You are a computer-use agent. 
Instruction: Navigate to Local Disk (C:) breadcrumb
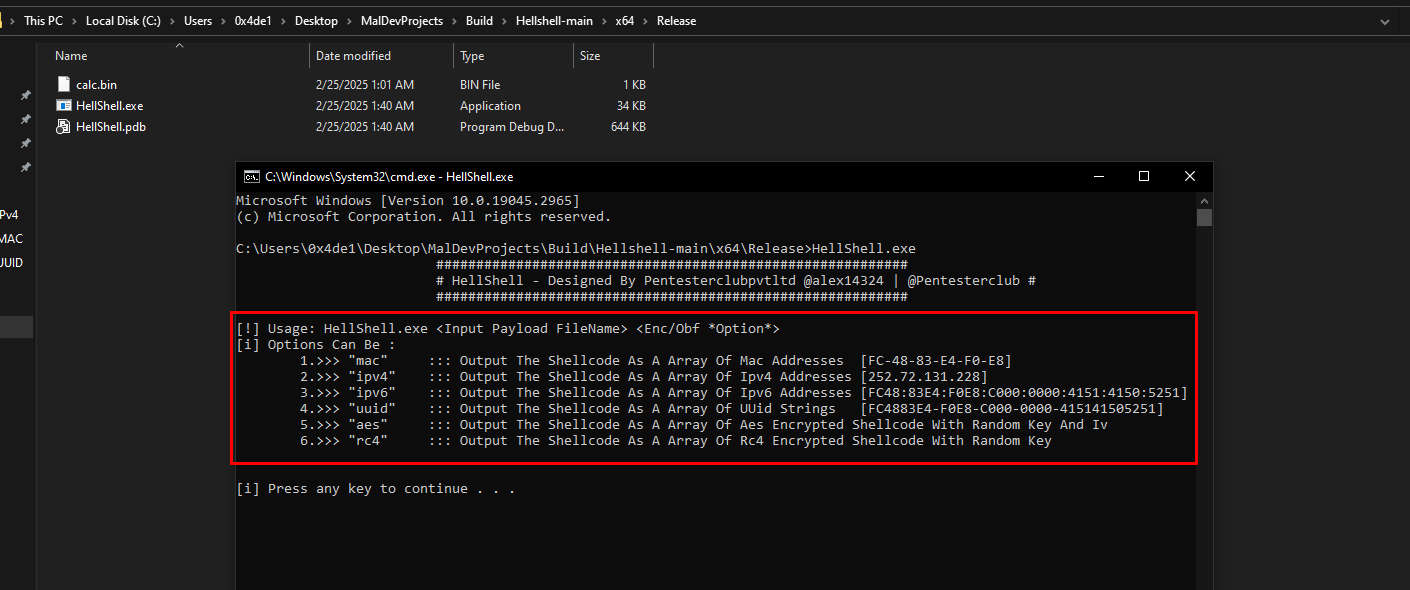click(x=125, y=21)
